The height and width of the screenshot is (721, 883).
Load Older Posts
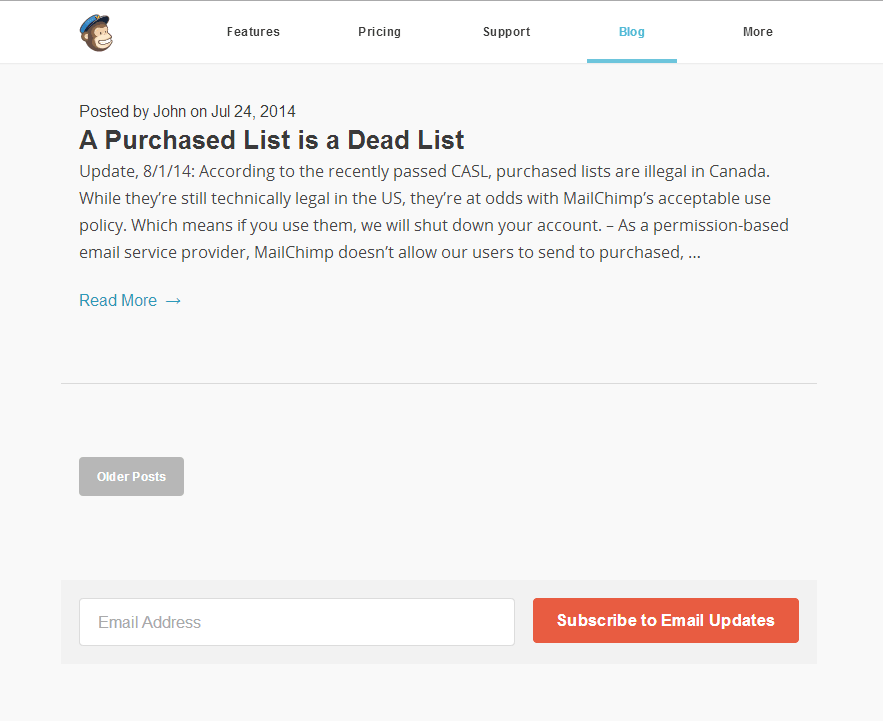point(131,477)
